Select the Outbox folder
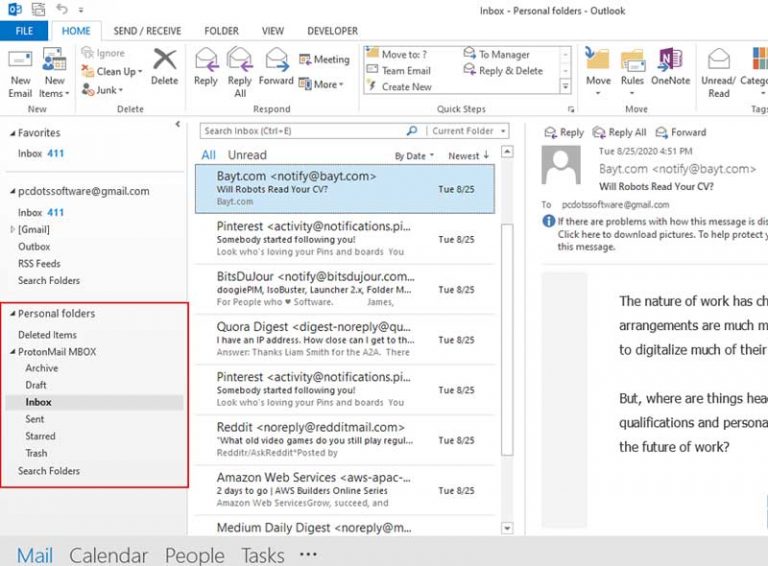The height and width of the screenshot is (566, 768). tap(34, 247)
